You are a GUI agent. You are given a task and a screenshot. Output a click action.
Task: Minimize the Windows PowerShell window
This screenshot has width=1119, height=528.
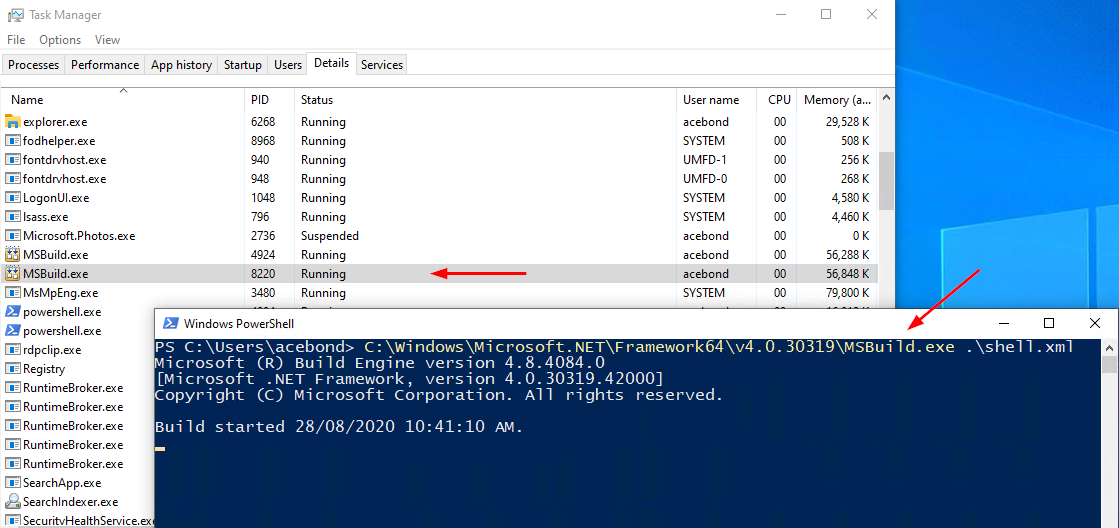(x=1003, y=323)
